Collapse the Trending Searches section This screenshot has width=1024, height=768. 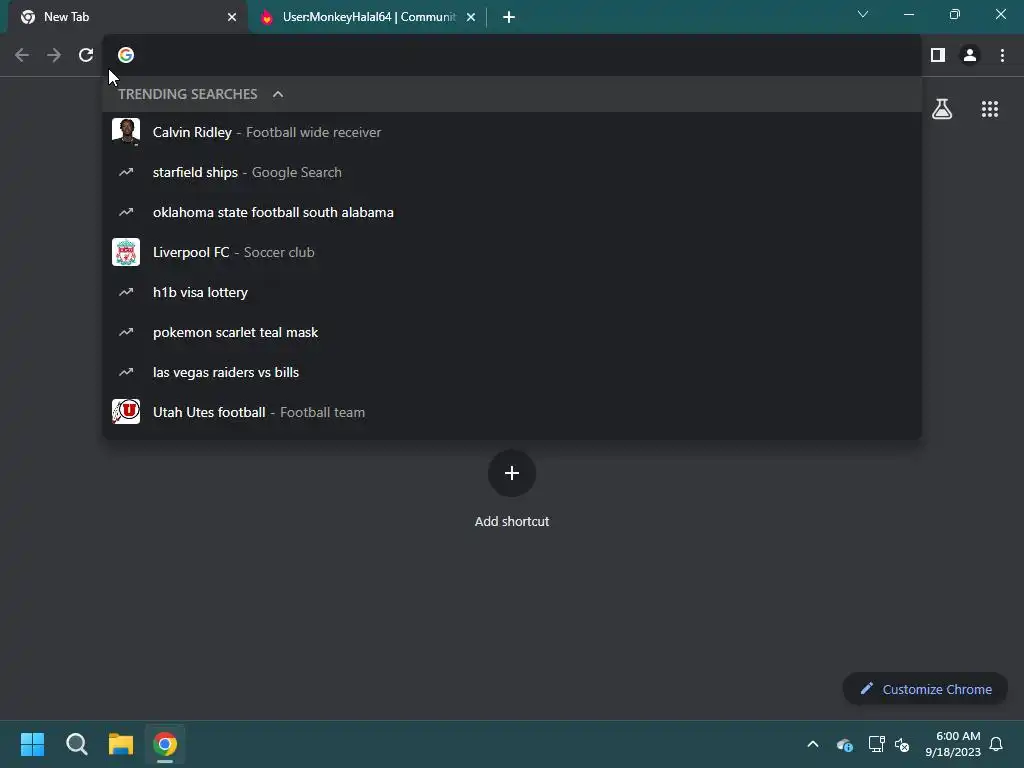[x=278, y=94]
